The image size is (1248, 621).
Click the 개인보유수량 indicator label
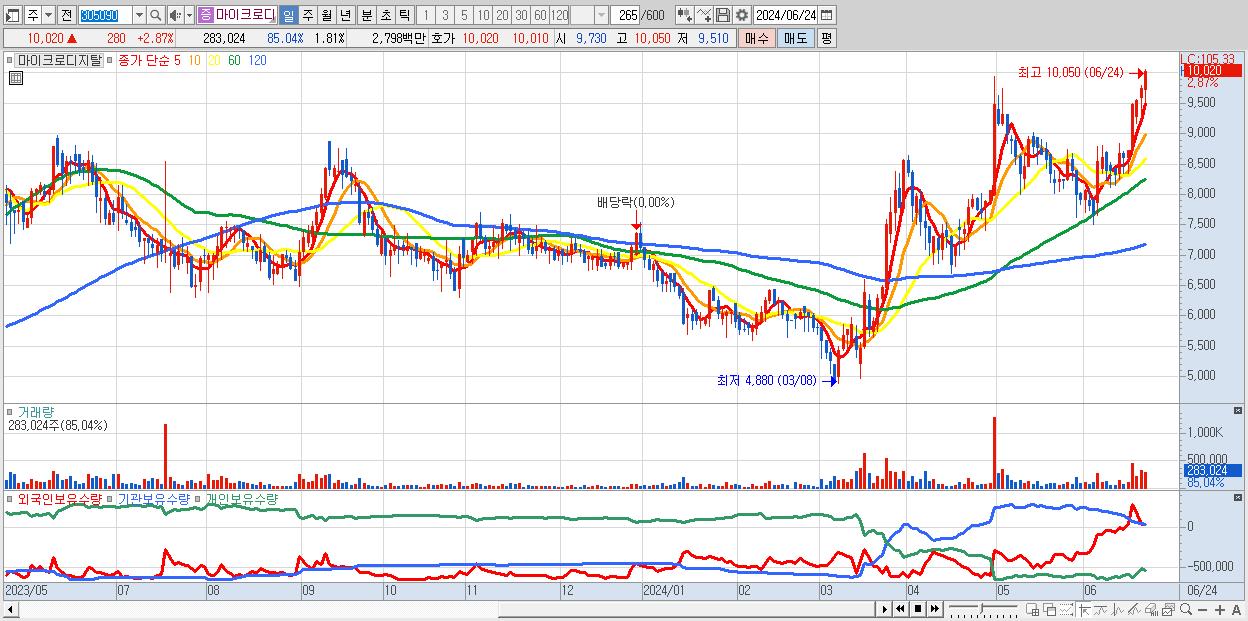(x=240, y=498)
